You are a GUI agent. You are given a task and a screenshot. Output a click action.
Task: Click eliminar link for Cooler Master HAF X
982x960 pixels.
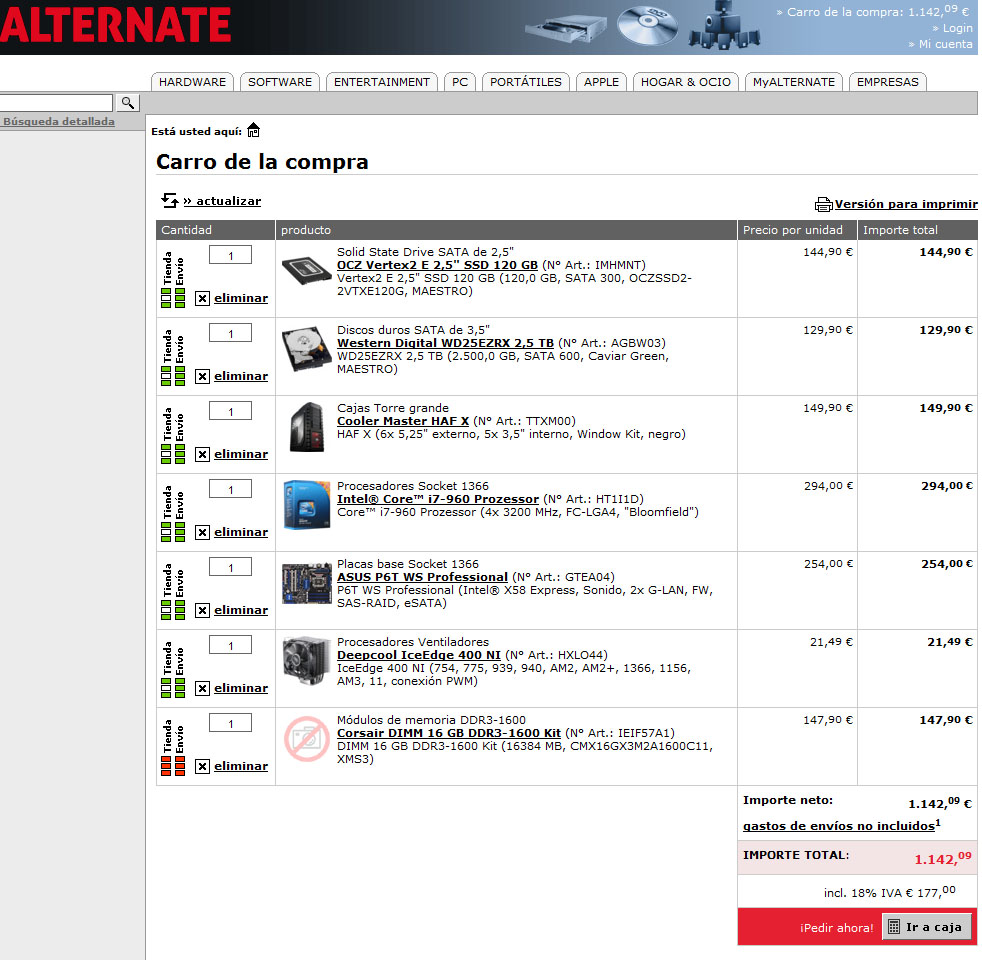[241, 454]
